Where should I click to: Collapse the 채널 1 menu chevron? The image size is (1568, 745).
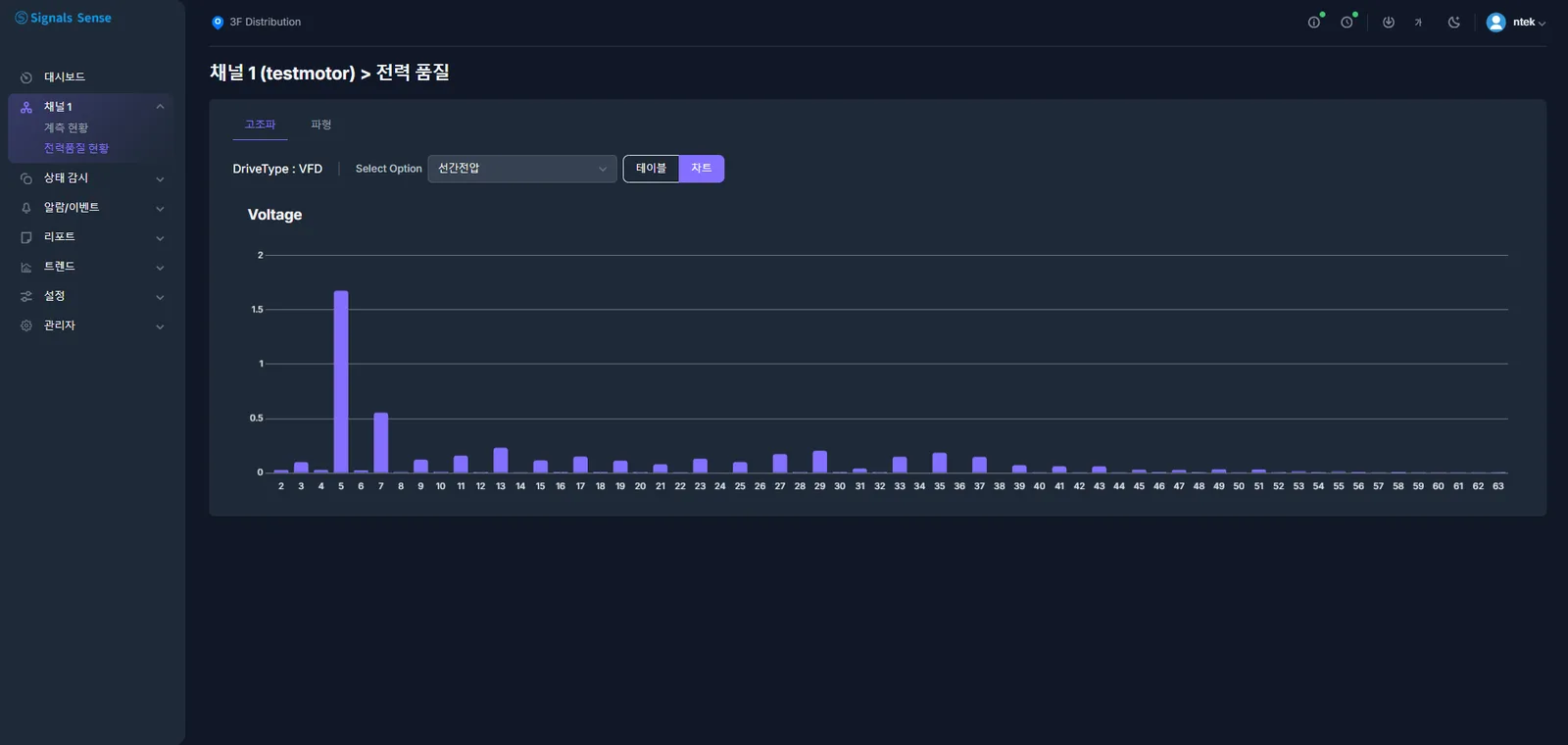[x=160, y=106]
